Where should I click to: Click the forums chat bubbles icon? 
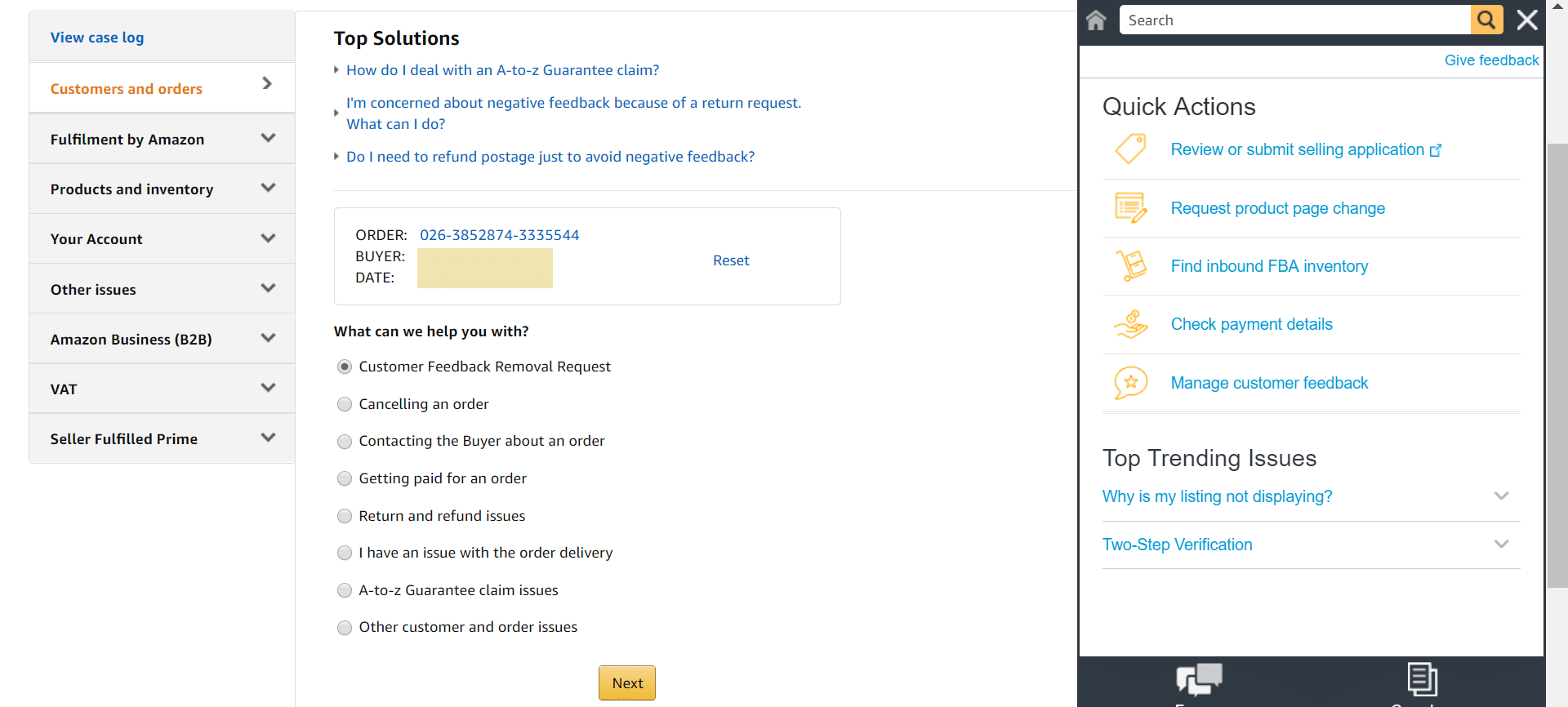(1199, 679)
